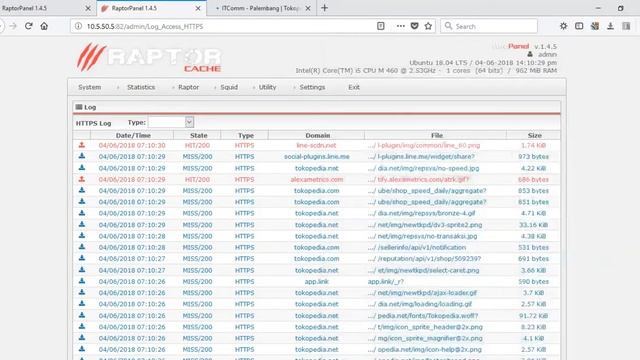Viewport: 640px width, 360px height.
Task: Open the page actions three-dots menu
Action: click(400, 26)
